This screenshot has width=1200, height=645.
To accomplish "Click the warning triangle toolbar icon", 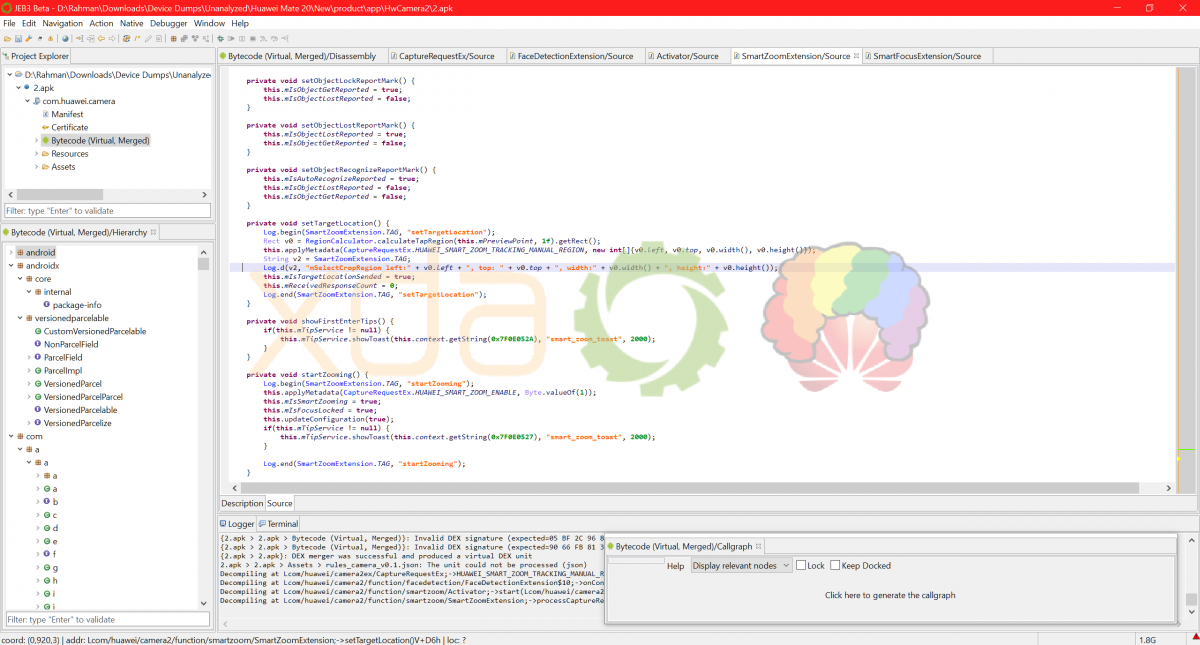I will [51, 39].
